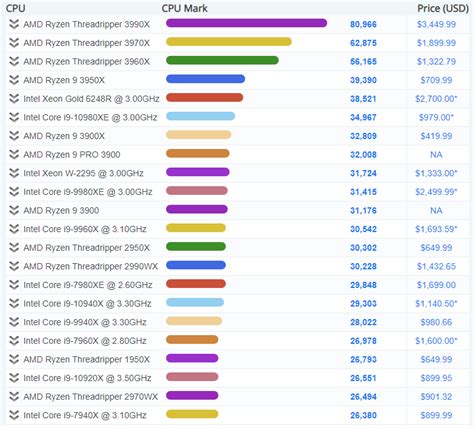The height and width of the screenshot is (427, 474).
Task: Click the $1,899.99 price
Action: pyautogui.click(x=436, y=43)
